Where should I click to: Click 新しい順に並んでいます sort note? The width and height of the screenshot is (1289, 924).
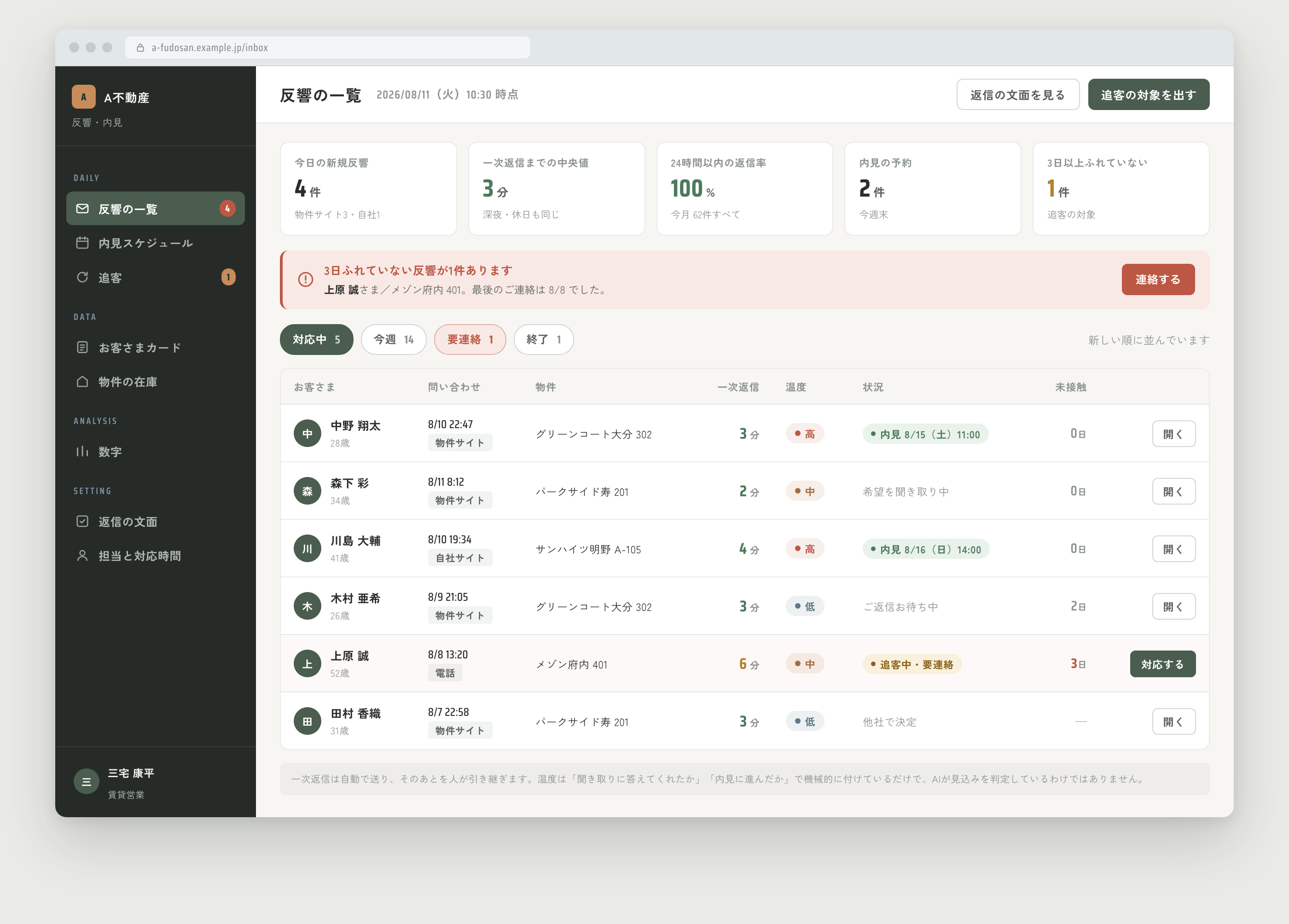coord(1149,340)
